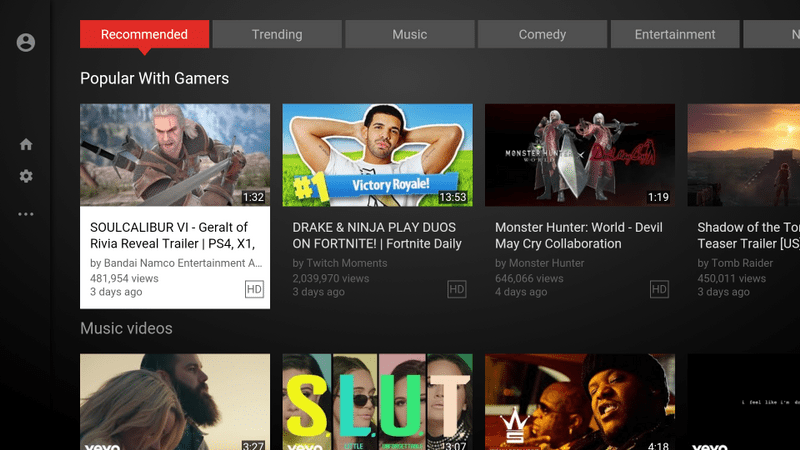
Task: Click HD badge on Drake & Ninja card
Action: [457, 289]
